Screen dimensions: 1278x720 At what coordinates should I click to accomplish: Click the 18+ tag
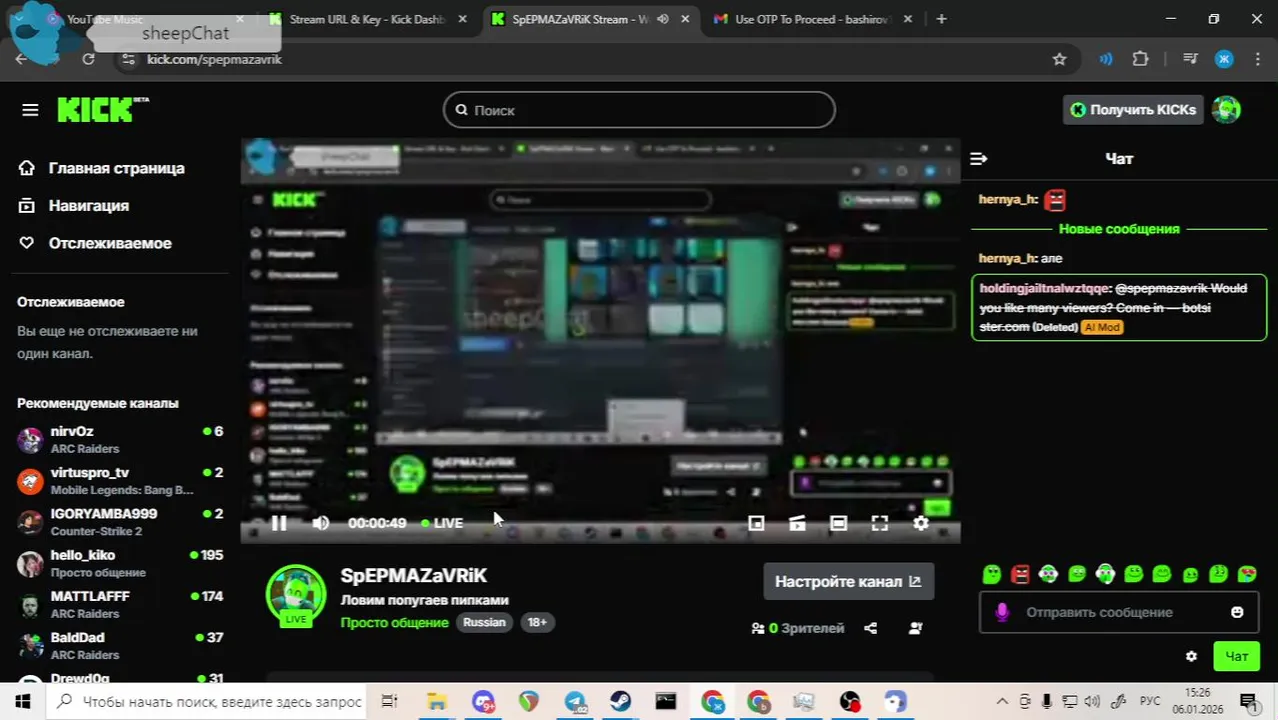(537, 622)
